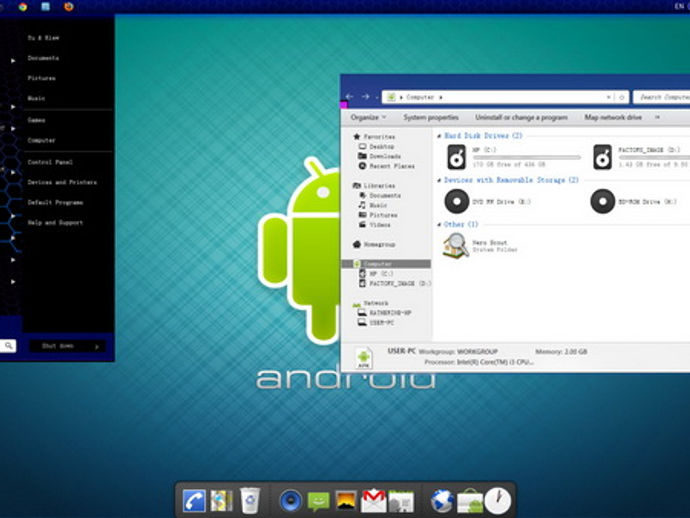Open Pictures from the Start menu

[41, 78]
